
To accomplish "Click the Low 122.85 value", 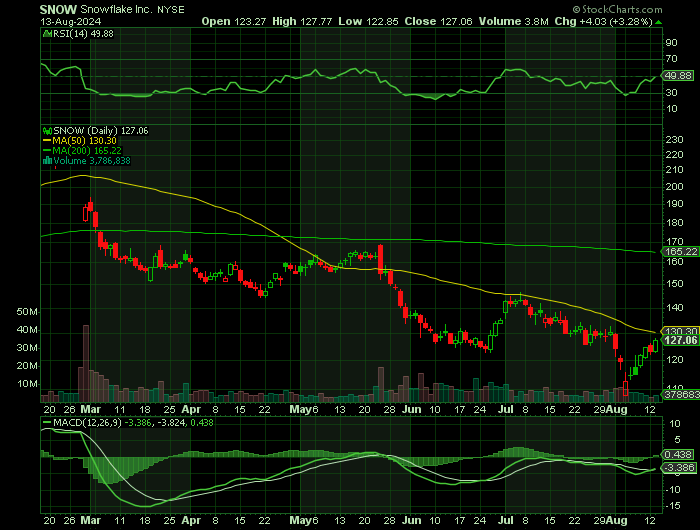I will click(x=368, y=21).
